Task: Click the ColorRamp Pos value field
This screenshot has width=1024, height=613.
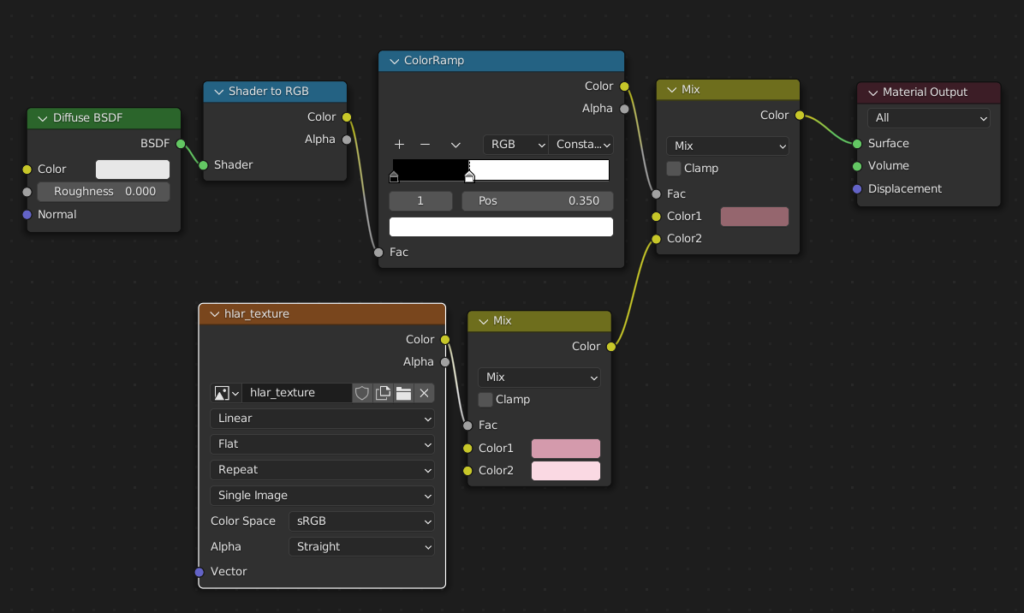Action: [537, 201]
